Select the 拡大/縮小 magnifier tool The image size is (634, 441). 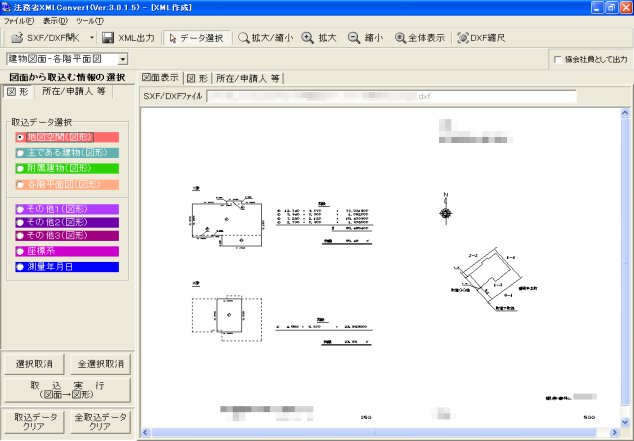click(x=244, y=38)
